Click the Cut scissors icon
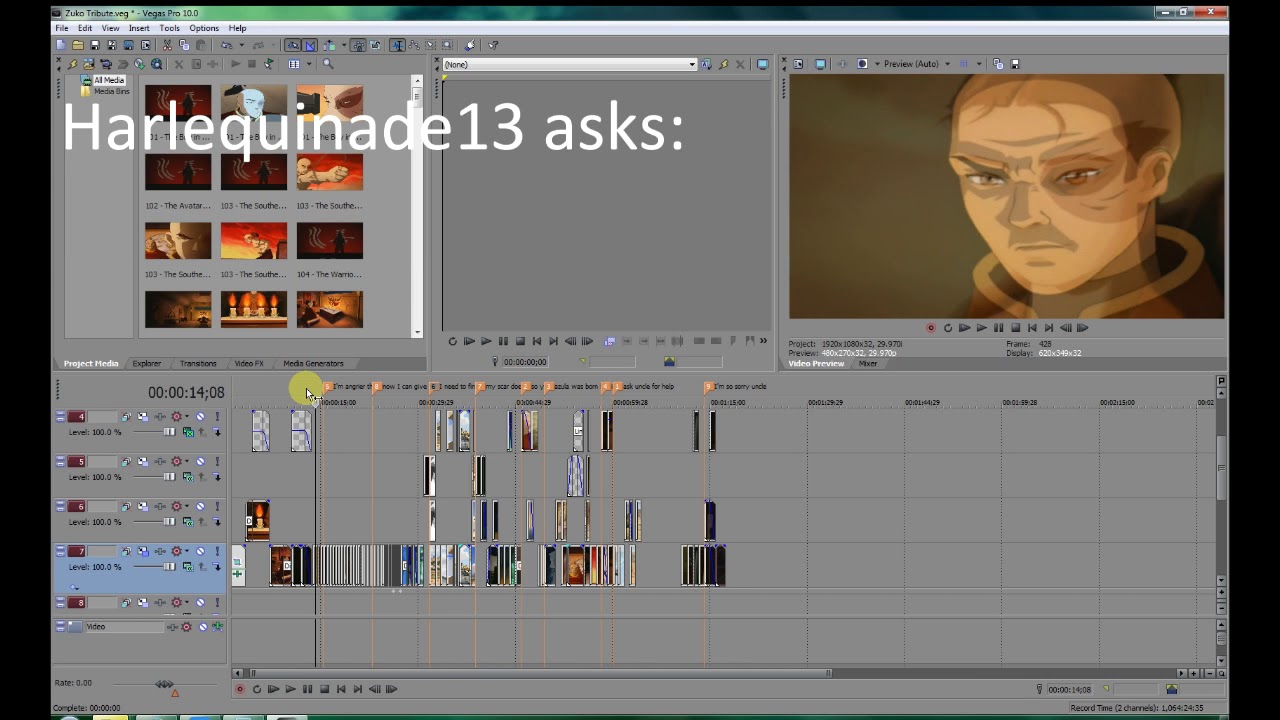This screenshot has width=1280, height=720. tap(167, 45)
